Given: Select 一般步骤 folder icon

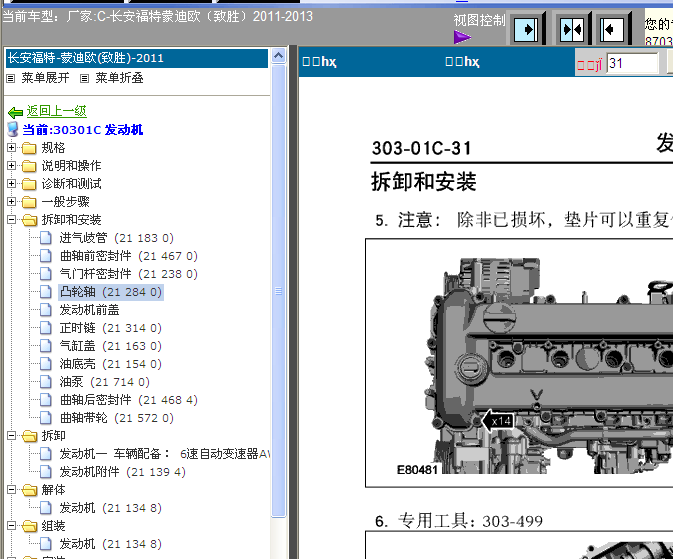Looking at the screenshot, I should [29, 202].
